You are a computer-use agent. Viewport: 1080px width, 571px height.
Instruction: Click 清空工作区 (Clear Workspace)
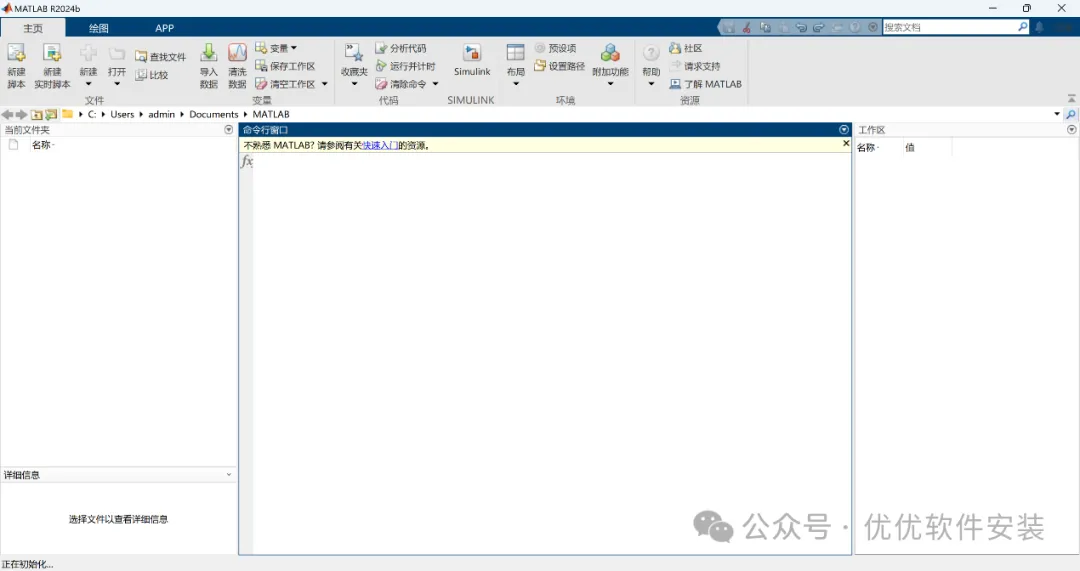point(285,84)
